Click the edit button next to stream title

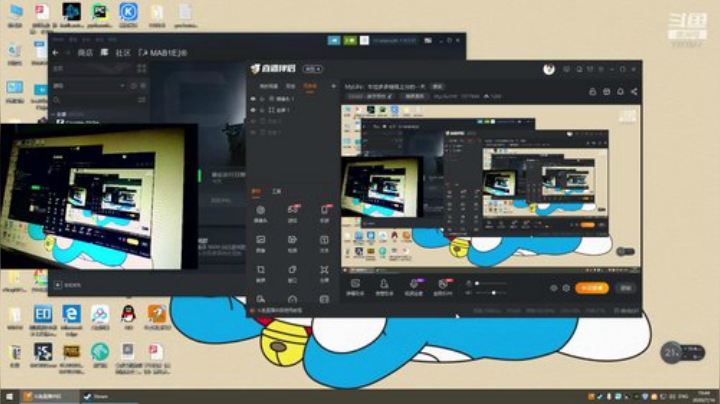[x=438, y=86]
